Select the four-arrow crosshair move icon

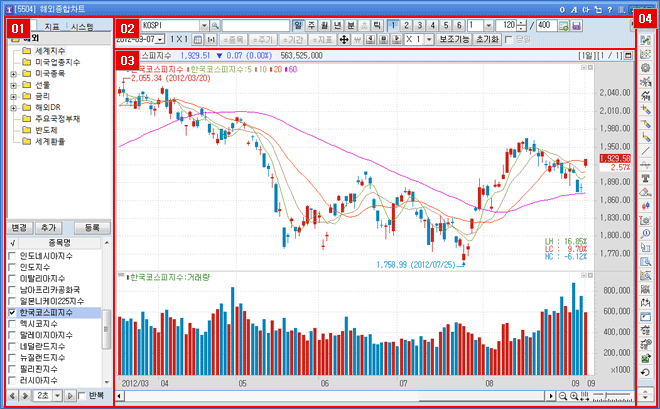[345, 39]
